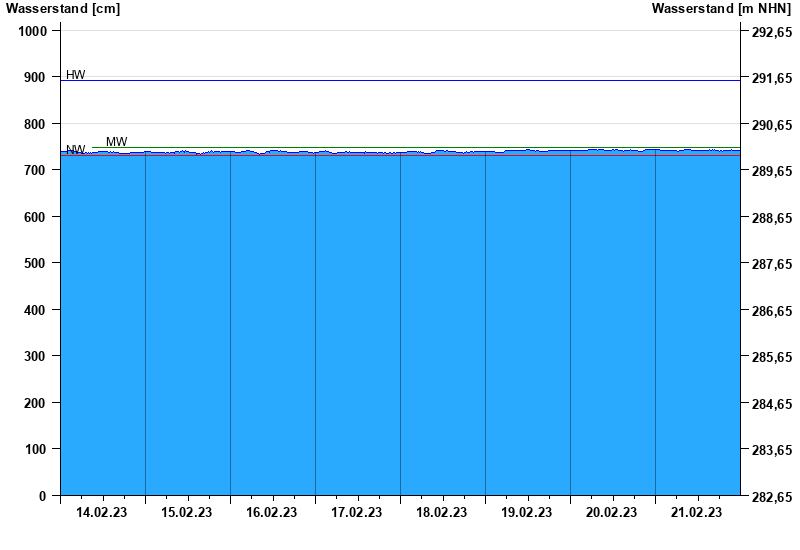Choose the 17.02.23 date tick label
Image resolution: width=800 pixels, height=550 pixels.
357,513
